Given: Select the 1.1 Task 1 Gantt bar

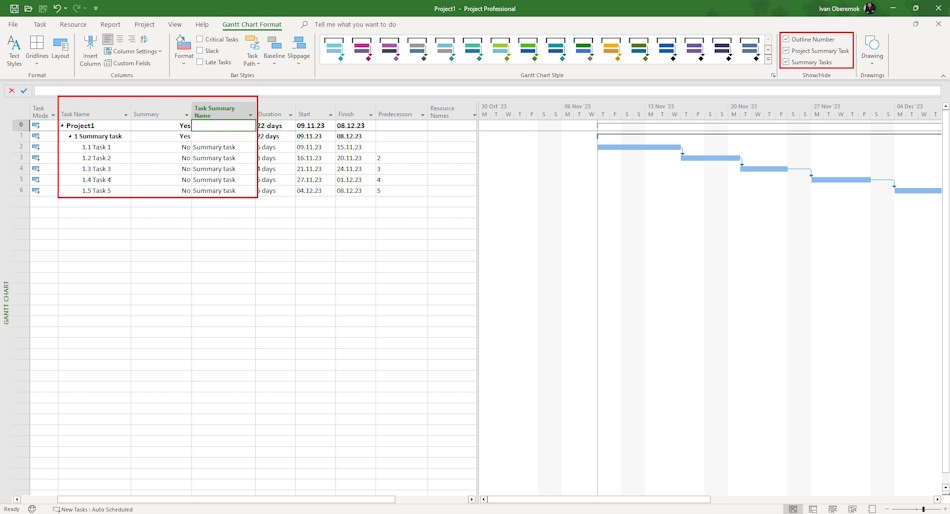Looking at the screenshot, I should [639, 147].
